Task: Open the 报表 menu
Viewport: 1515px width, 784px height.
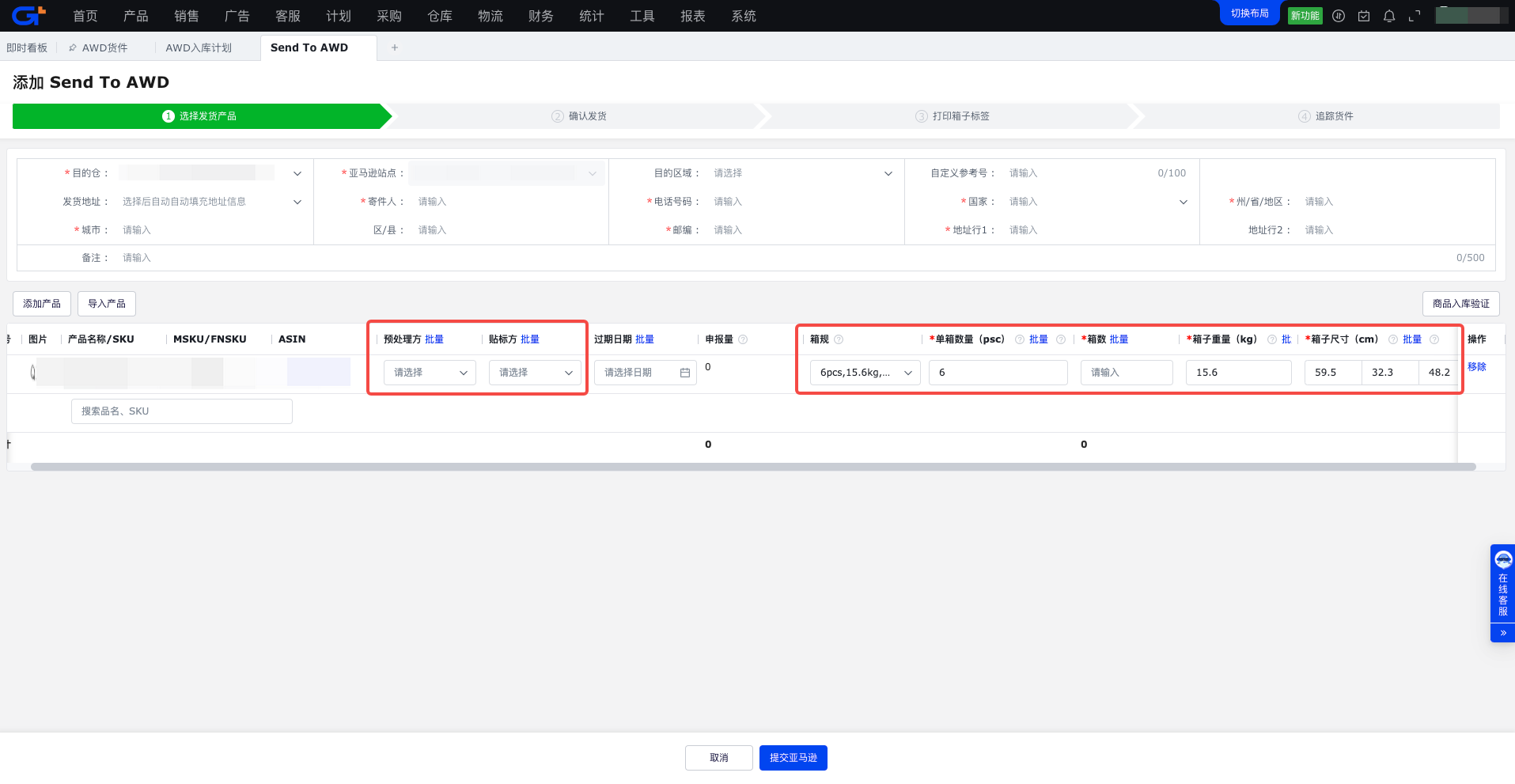Action: coord(693,16)
